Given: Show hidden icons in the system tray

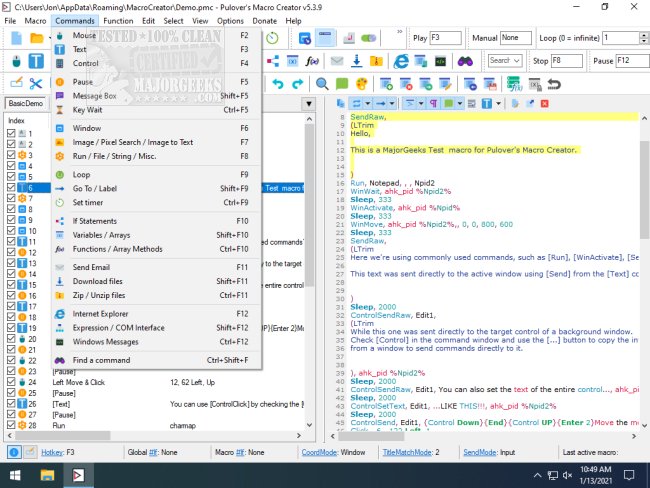Looking at the screenshot, I should tap(537, 475).
